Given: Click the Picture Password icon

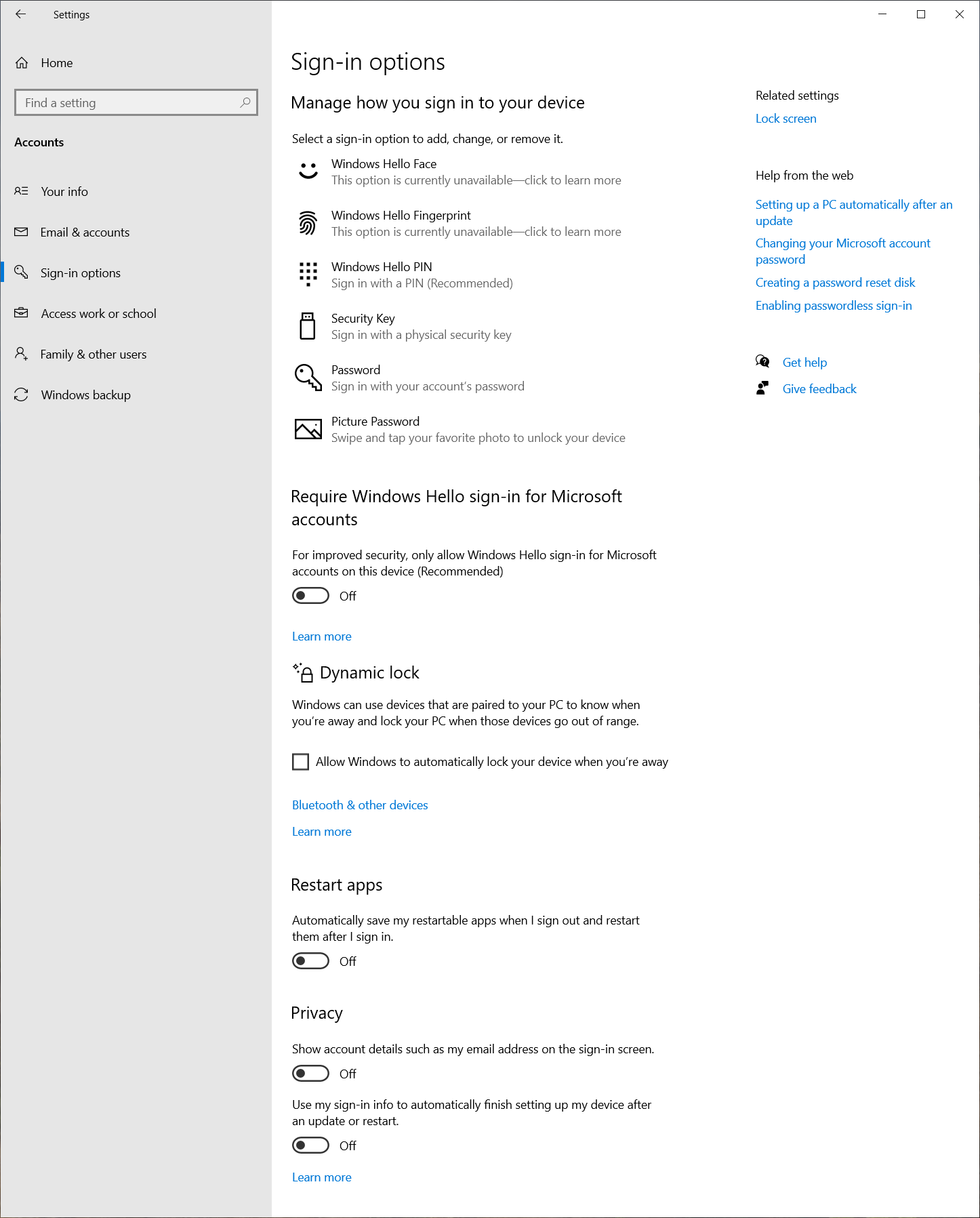Looking at the screenshot, I should 308,429.
